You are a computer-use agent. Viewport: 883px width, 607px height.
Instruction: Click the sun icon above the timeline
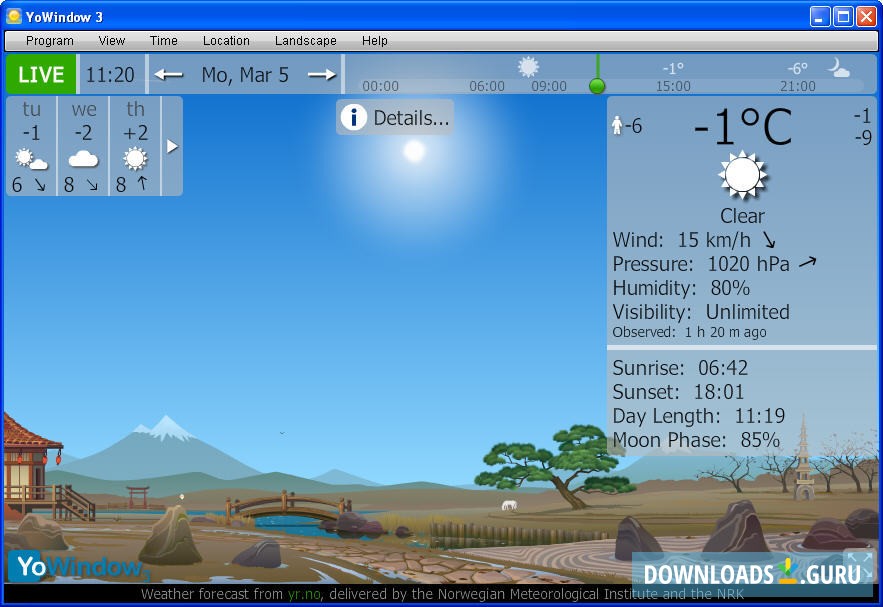click(528, 67)
